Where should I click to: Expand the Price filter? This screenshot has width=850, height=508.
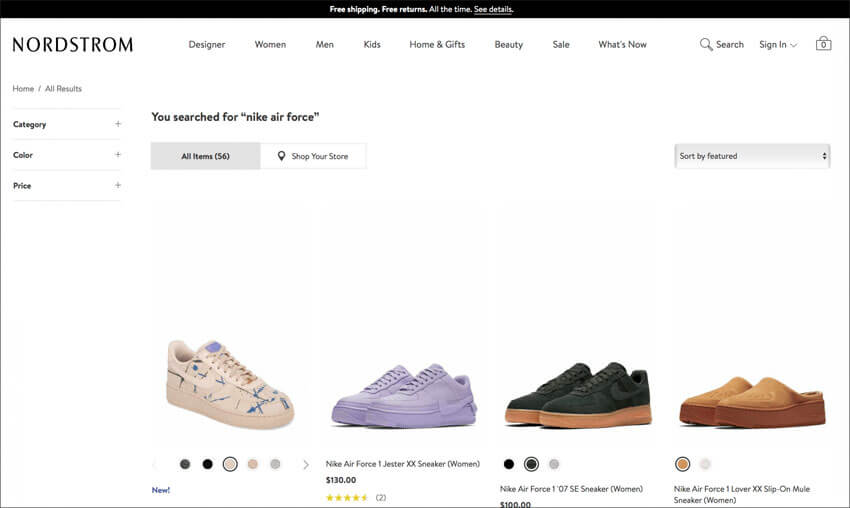(x=67, y=185)
